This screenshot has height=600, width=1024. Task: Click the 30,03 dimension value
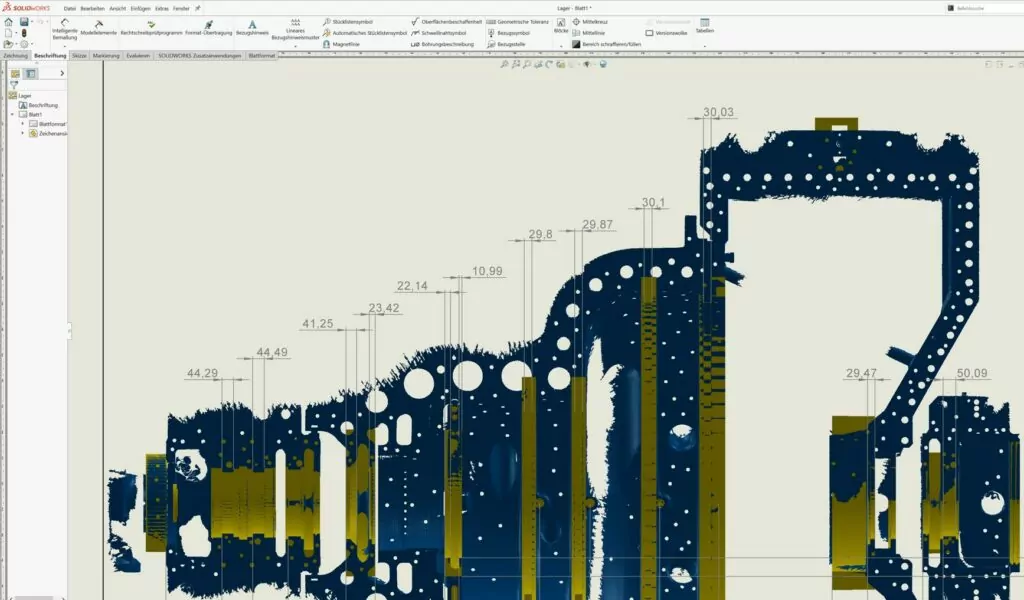pos(718,112)
